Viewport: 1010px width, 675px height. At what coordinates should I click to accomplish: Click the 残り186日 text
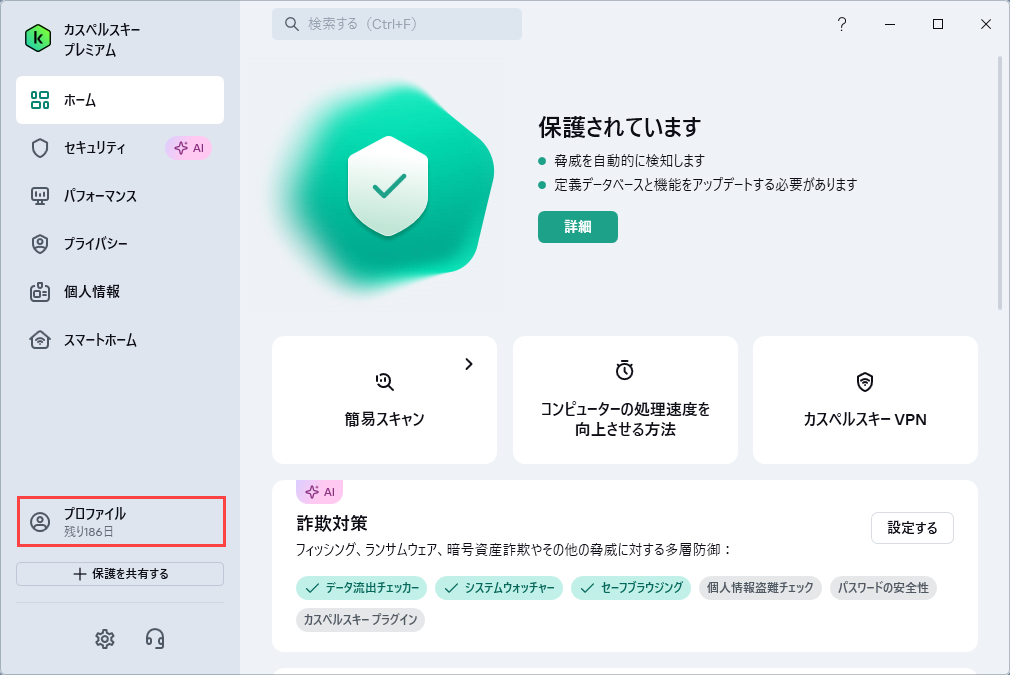89,532
